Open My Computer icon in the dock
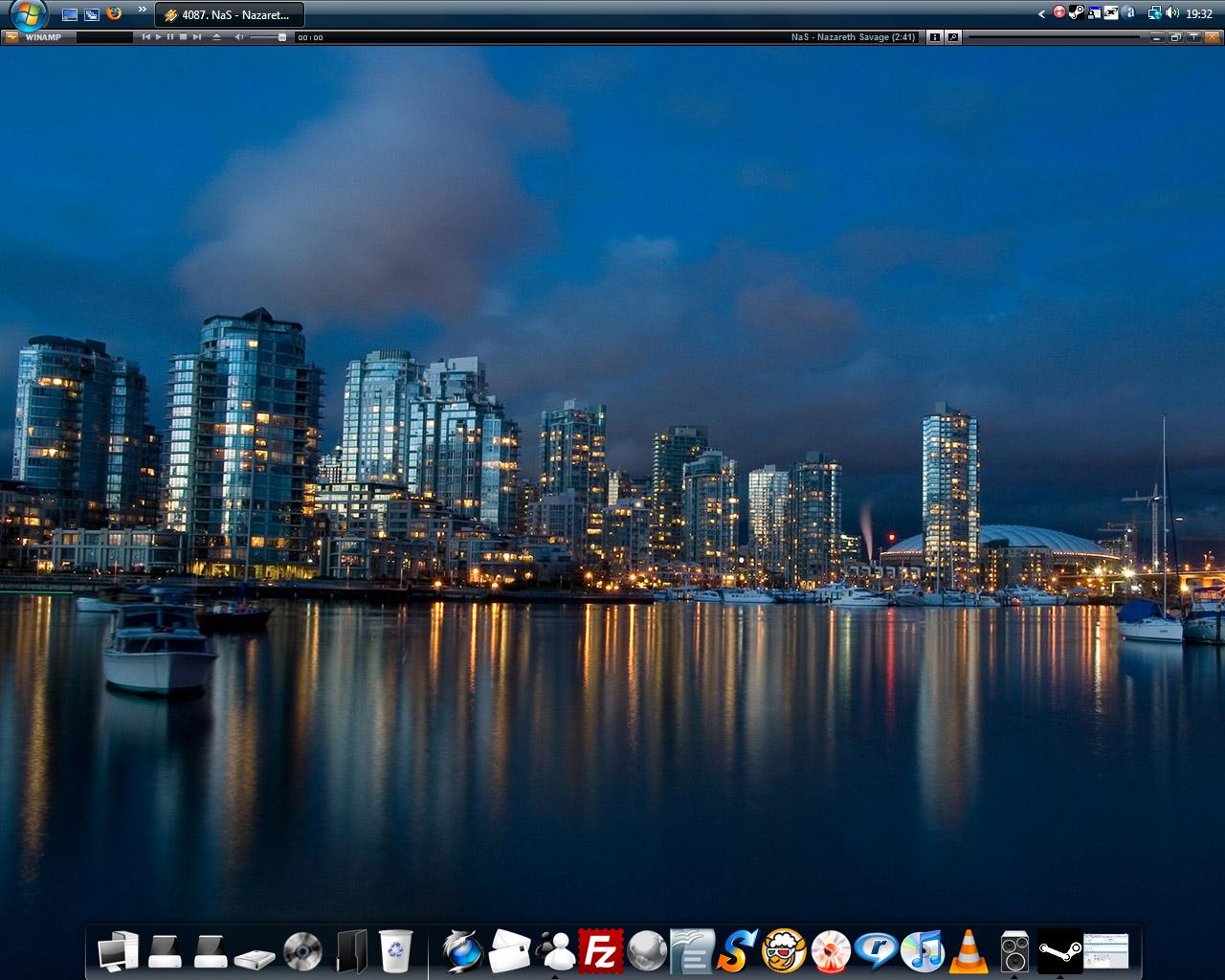 tap(118, 952)
